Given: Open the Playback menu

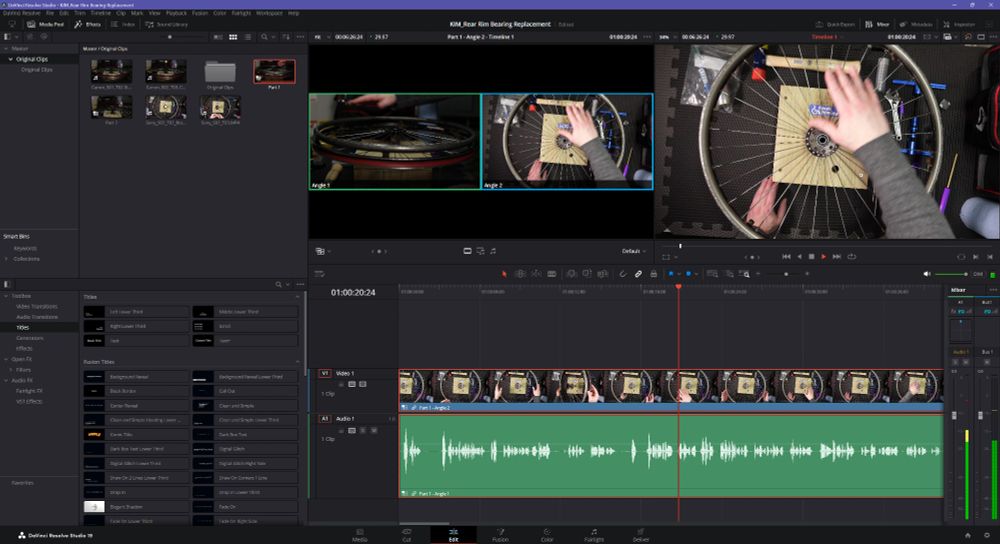Looking at the screenshot, I should coord(176,13).
